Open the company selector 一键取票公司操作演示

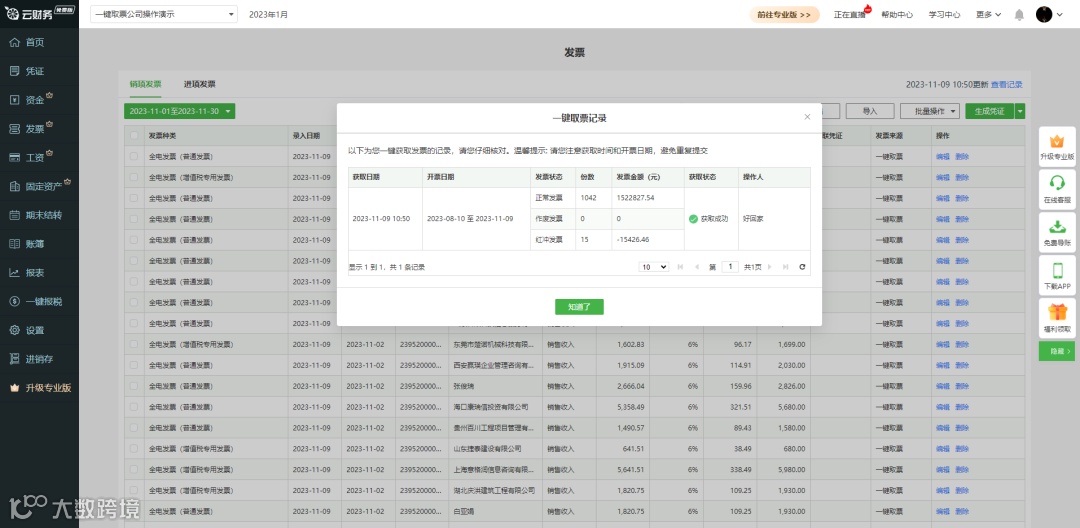(163, 14)
